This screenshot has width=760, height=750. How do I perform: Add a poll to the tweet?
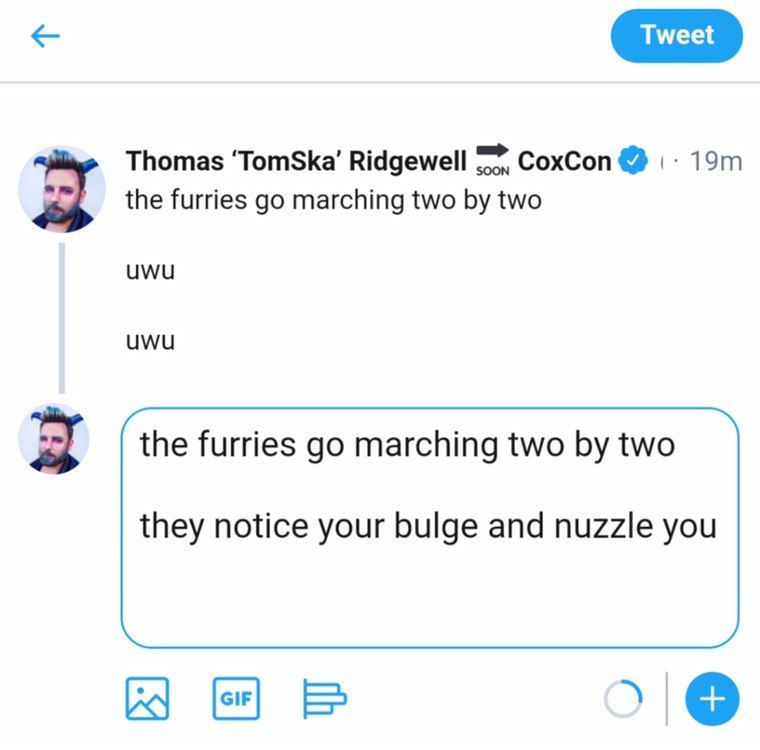coord(323,696)
